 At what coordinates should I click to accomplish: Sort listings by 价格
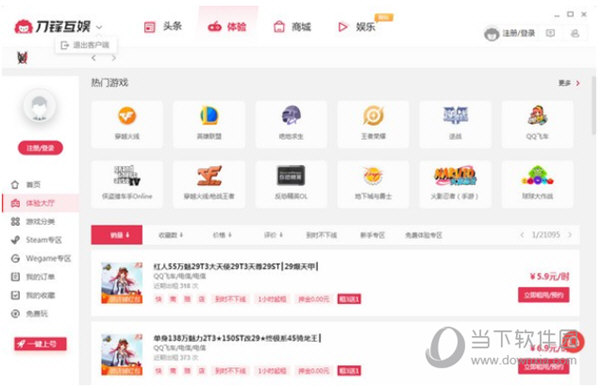(222, 235)
